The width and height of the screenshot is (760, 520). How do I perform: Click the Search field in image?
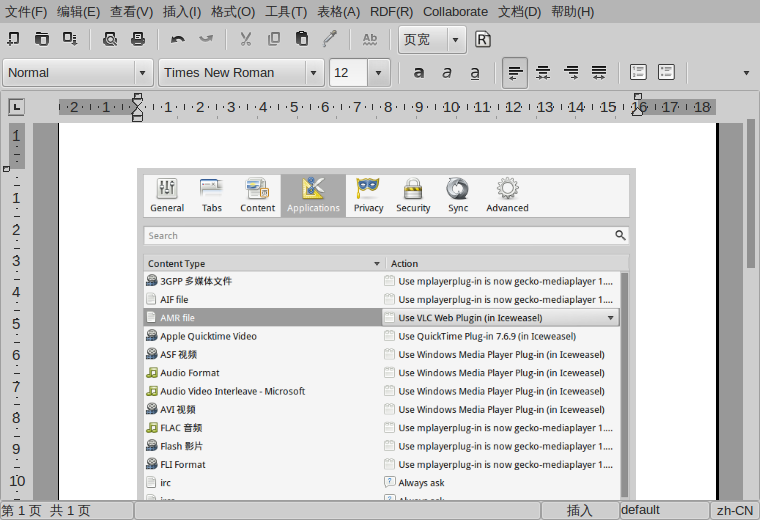(x=386, y=236)
